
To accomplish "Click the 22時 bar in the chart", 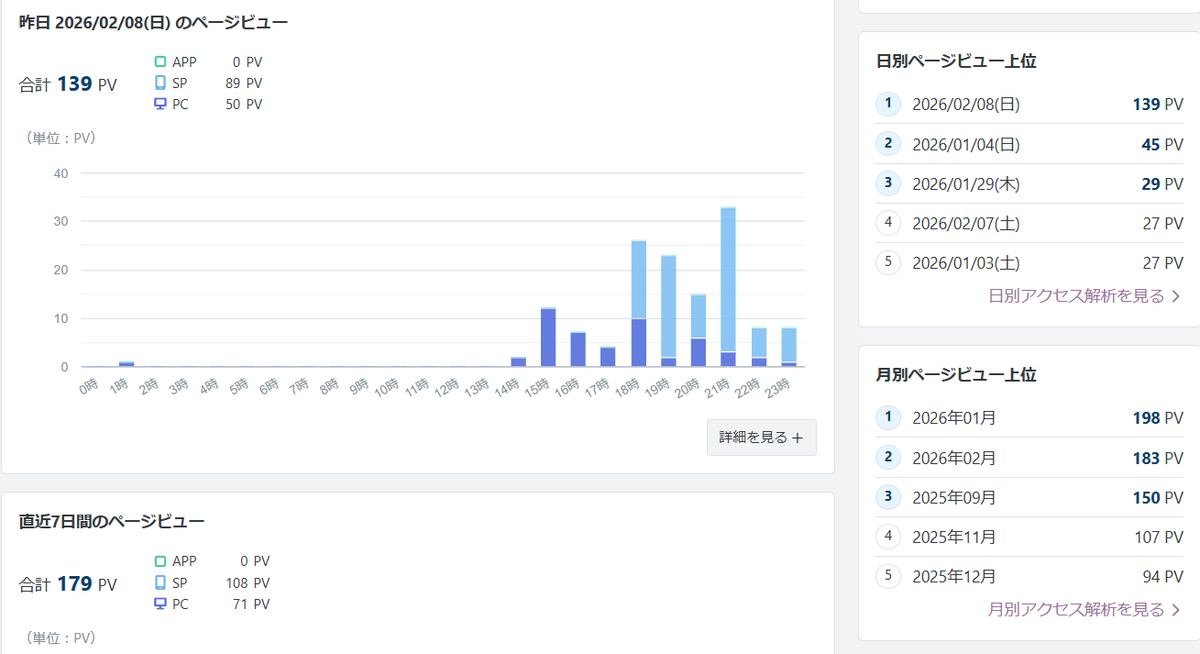I will coord(758,347).
